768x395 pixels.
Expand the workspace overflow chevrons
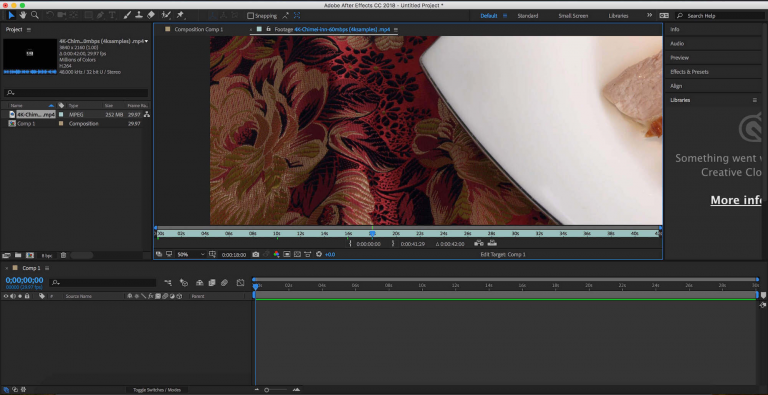(649, 16)
